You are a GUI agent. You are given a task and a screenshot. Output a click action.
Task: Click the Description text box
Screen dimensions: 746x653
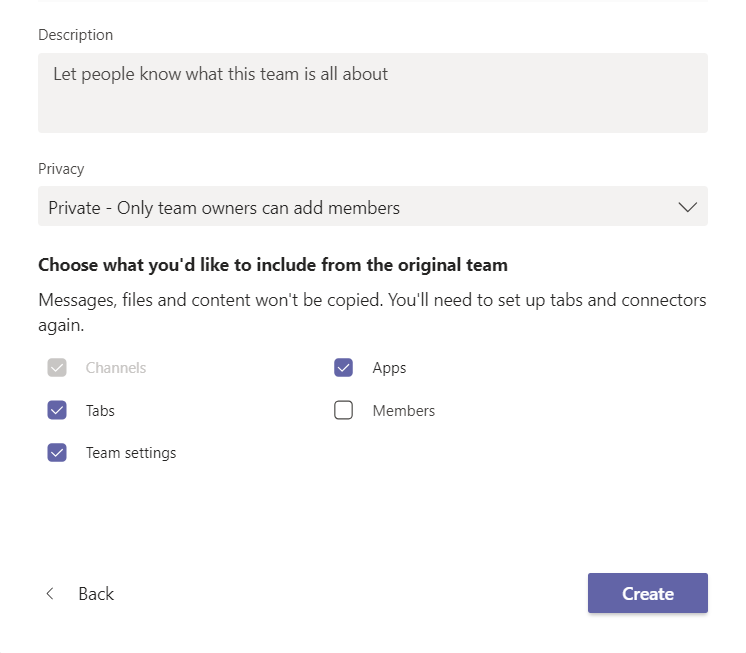373,93
